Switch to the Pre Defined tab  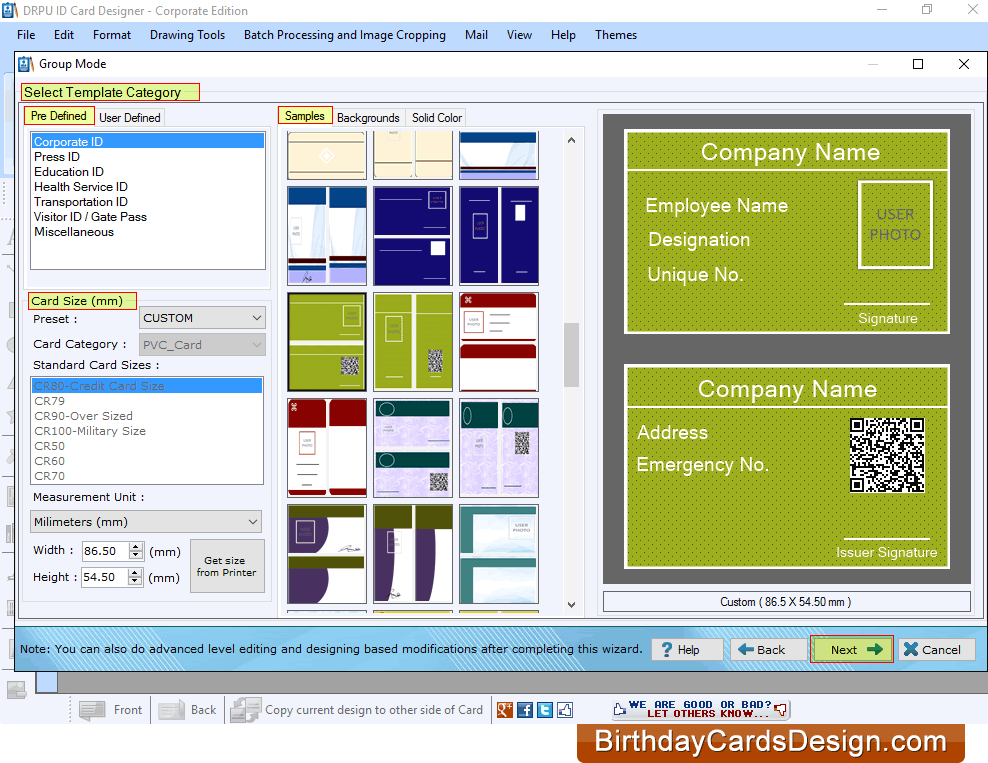coord(59,116)
